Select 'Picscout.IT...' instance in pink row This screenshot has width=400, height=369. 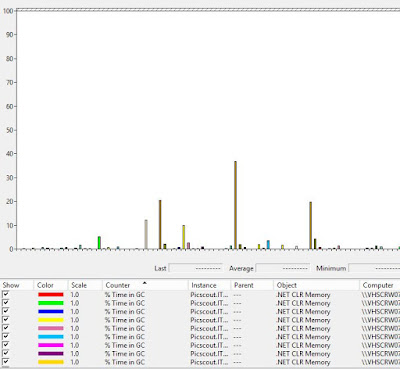[x=209, y=328]
